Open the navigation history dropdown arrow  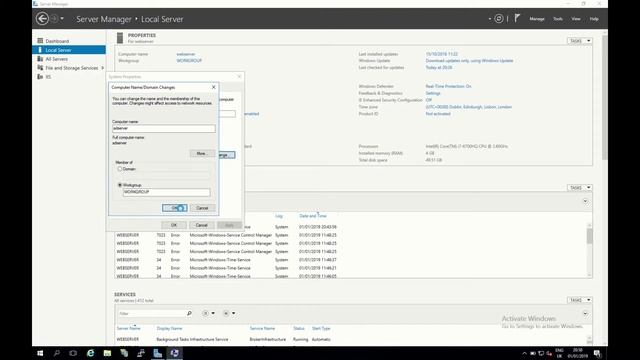point(62,18)
